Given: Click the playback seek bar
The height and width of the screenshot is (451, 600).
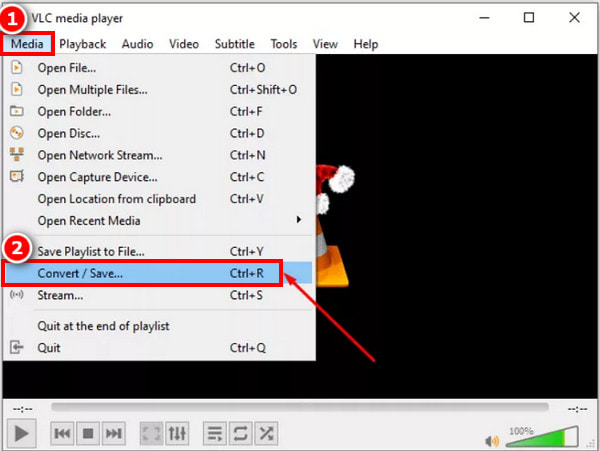Looking at the screenshot, I should tap(300, 407).
